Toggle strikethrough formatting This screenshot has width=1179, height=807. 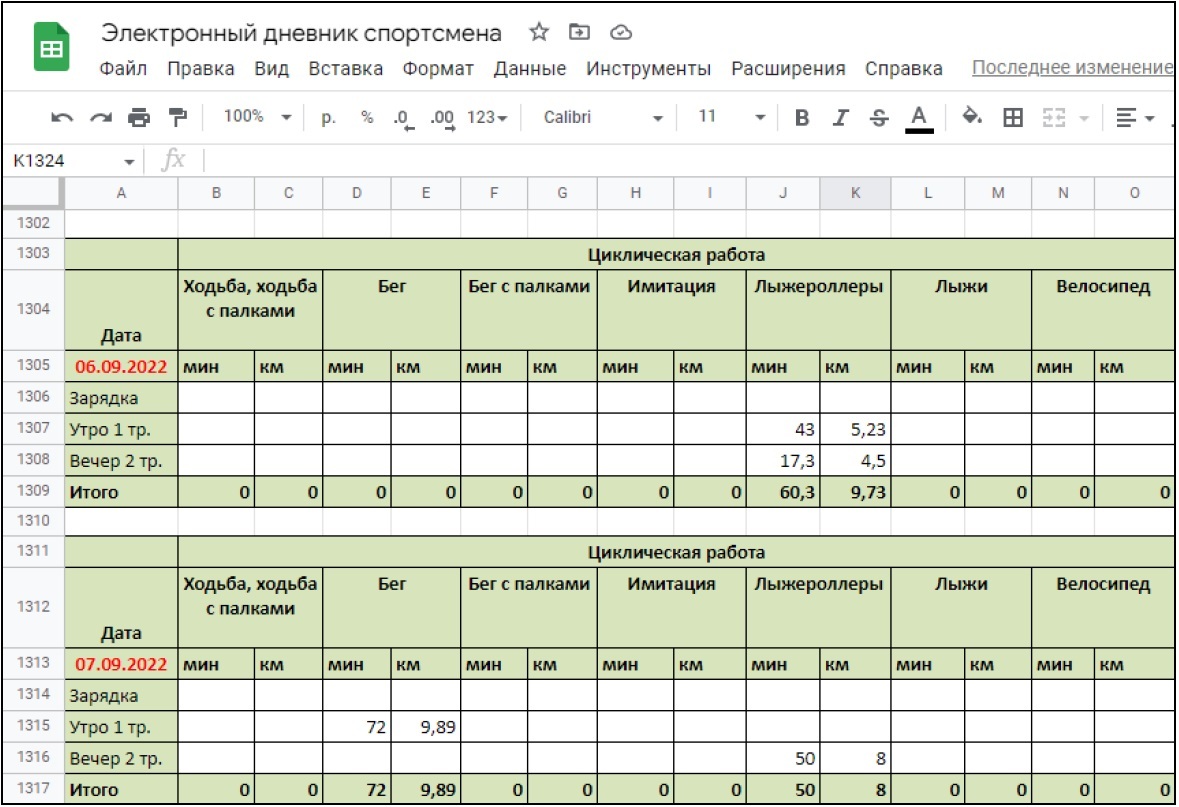[879, 118]
